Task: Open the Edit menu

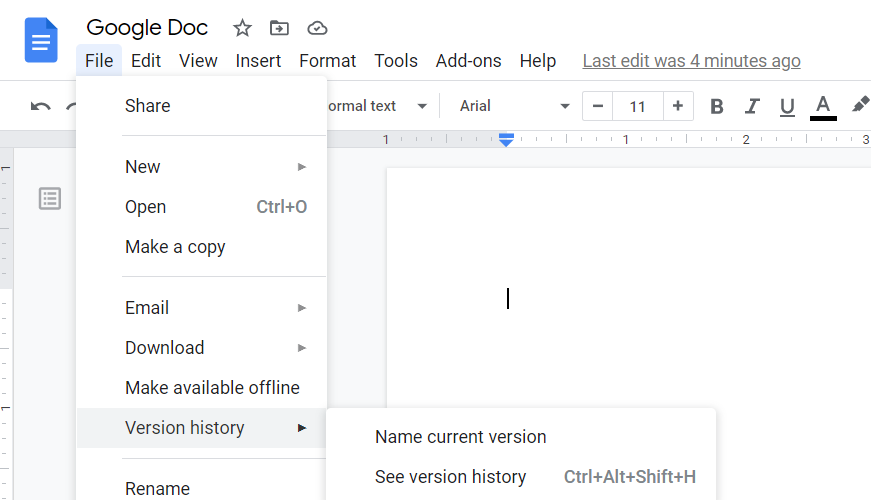Action: click(146, 61)
